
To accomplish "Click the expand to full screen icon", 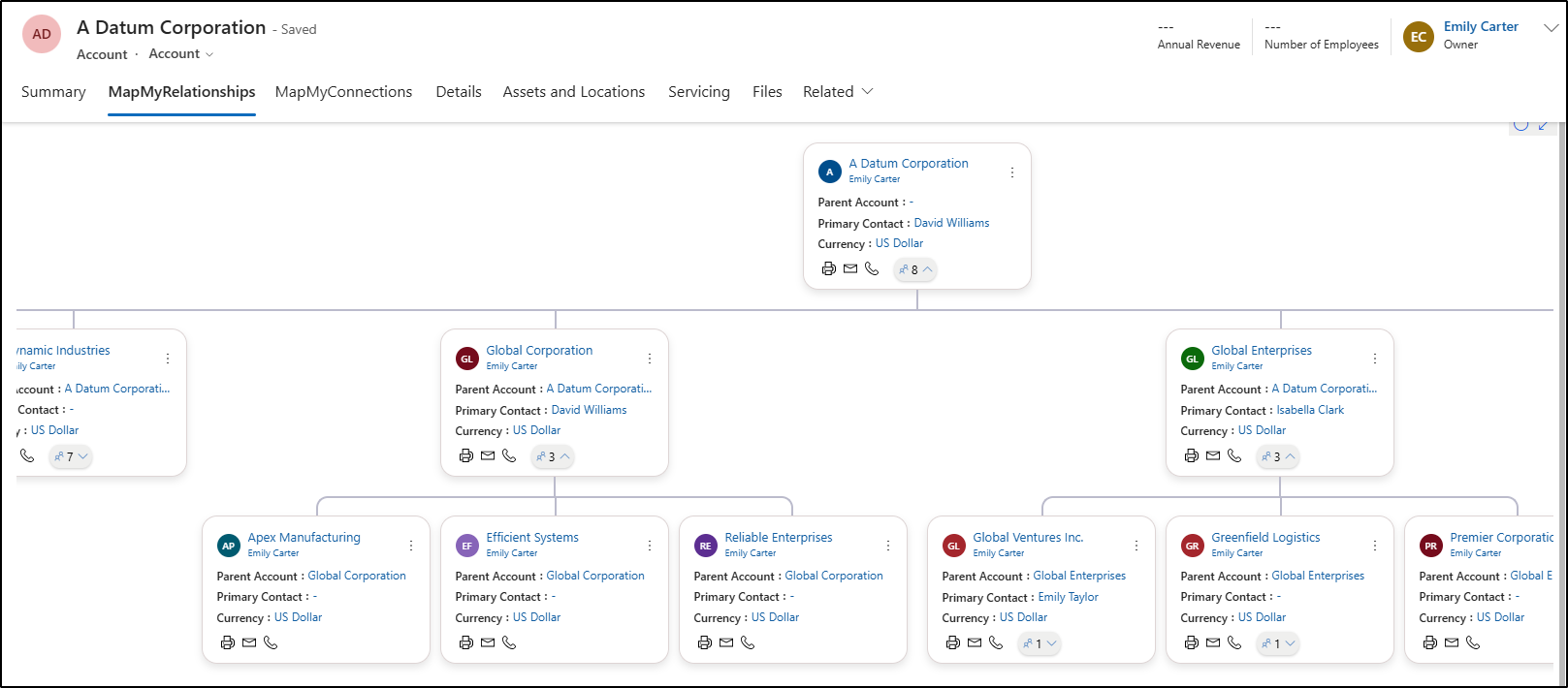I will [x=1544, y=125].
